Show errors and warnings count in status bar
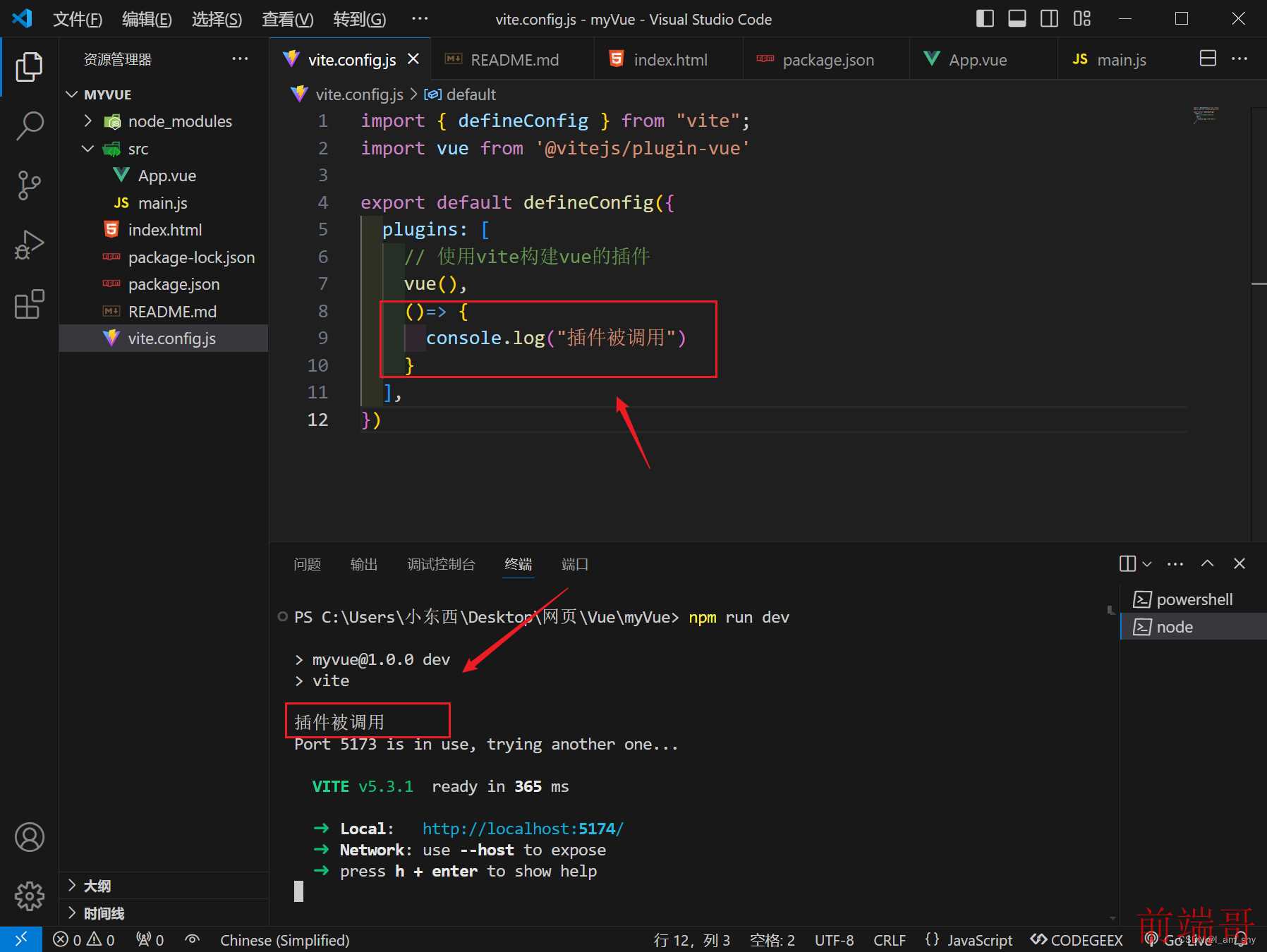This screenshot has height=952, width=1267. pyautogui.click(x=84, y=940)
